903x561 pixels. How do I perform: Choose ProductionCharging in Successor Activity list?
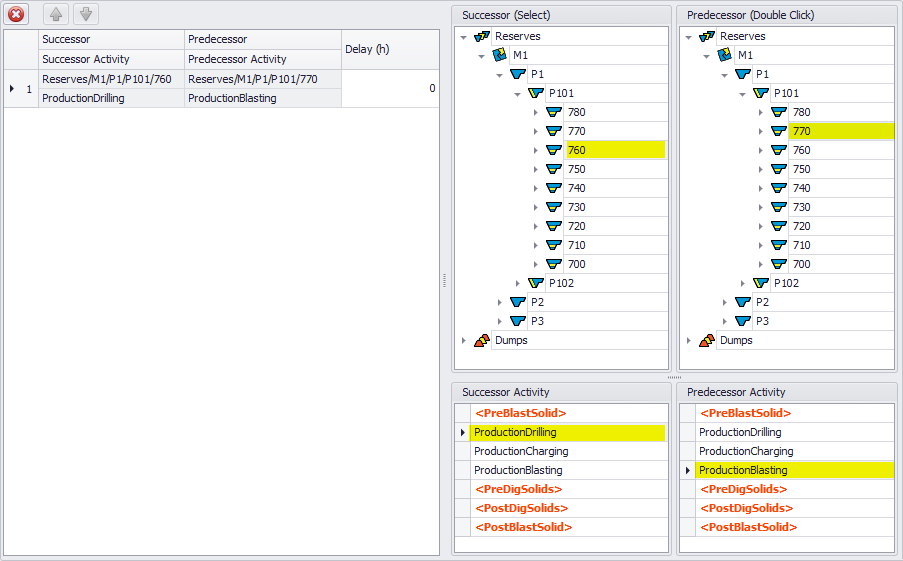521,451
